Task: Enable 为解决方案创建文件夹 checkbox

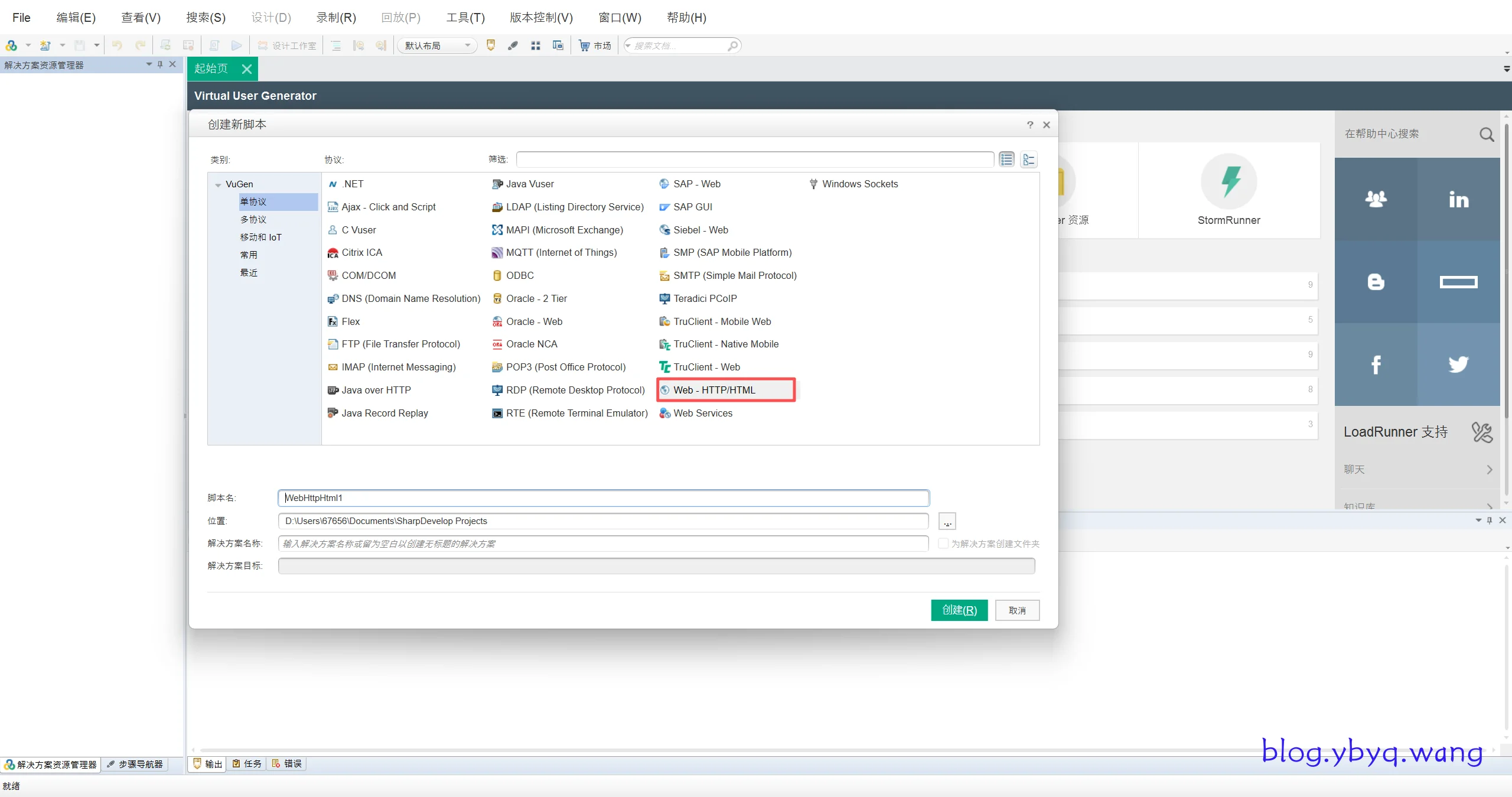Action: (943, 544)
